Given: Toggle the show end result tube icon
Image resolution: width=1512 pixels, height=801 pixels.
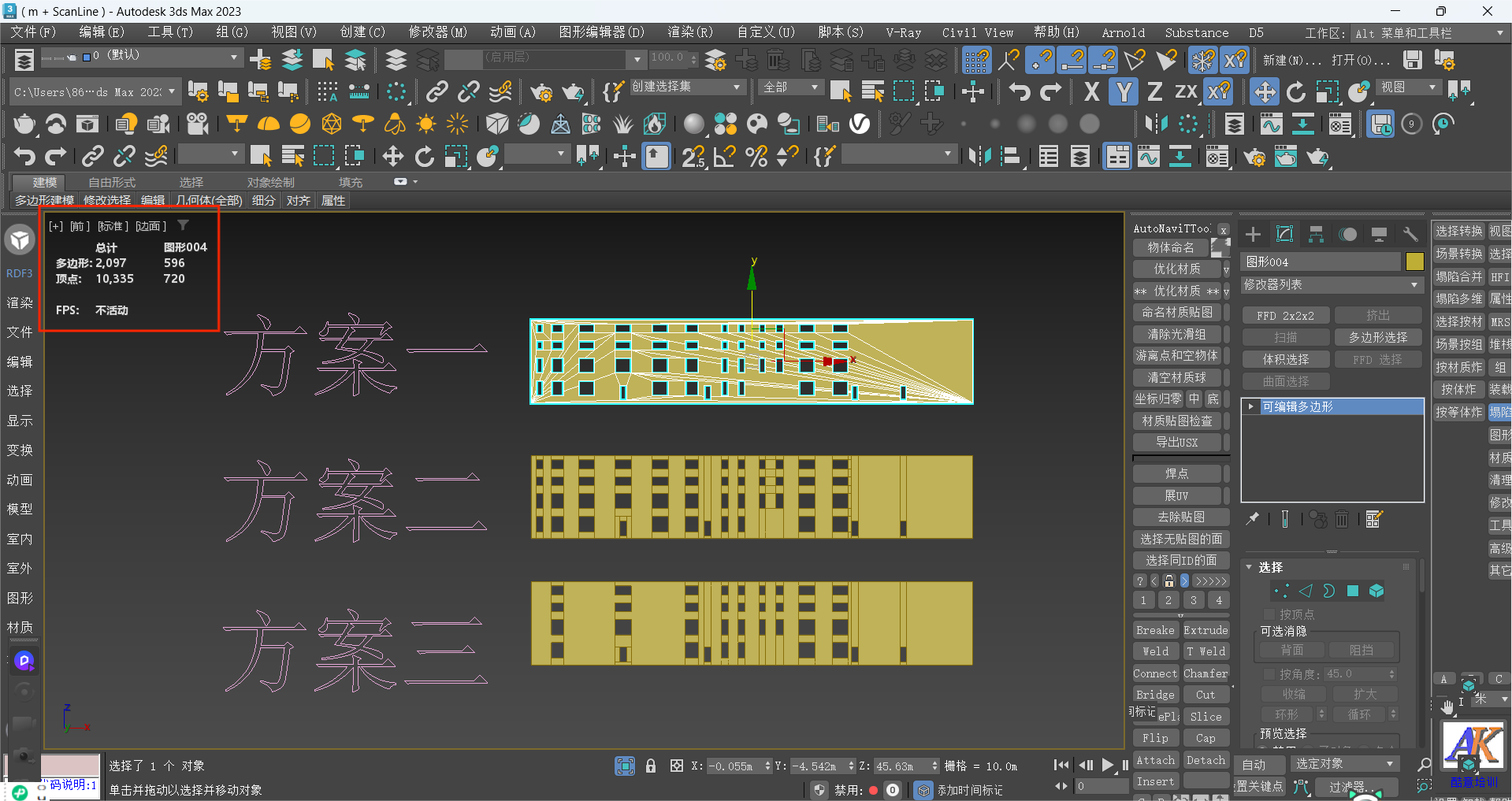Looking at the screenshot, I should [1285, 519].
